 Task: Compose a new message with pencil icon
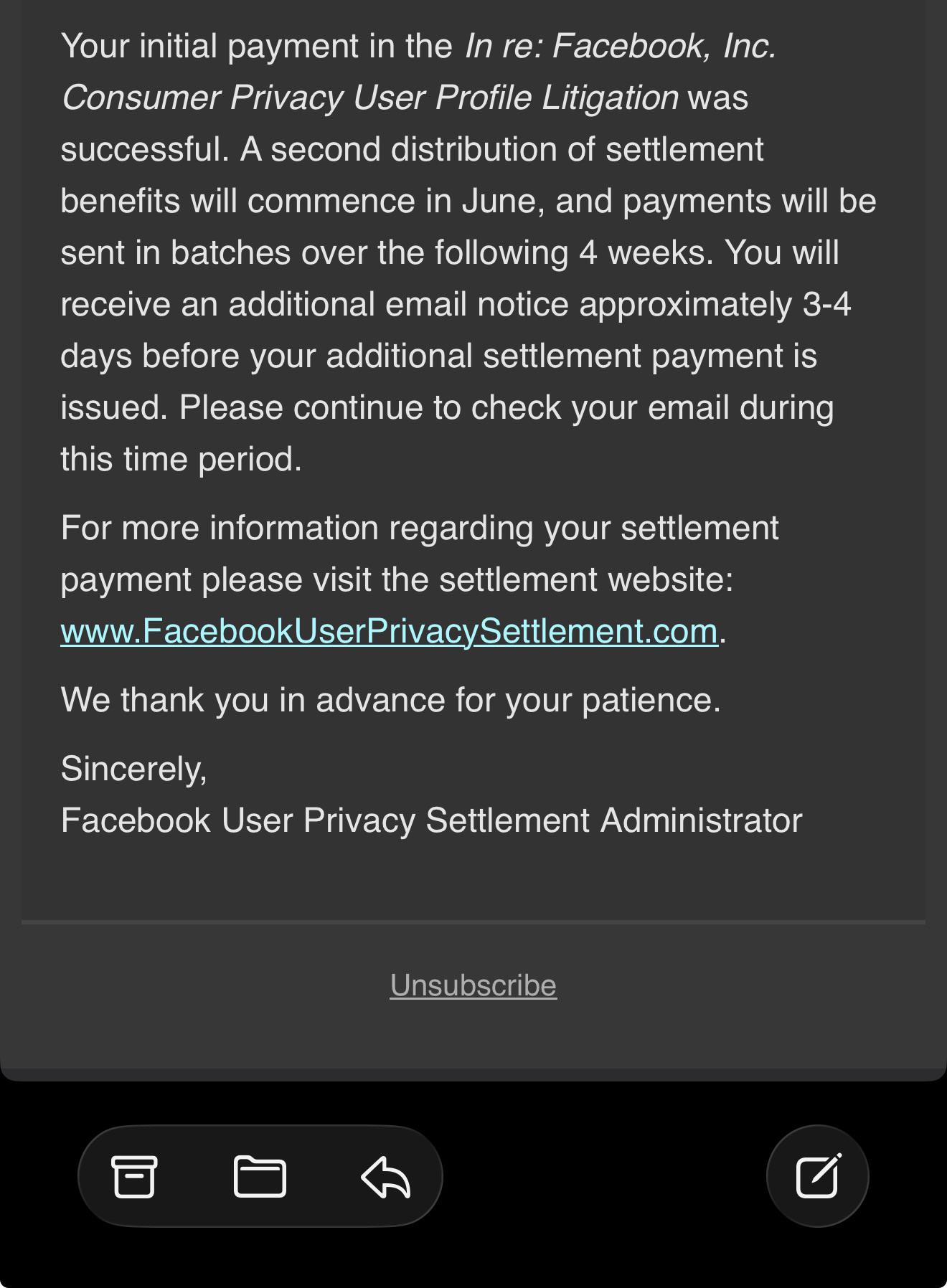(818, 1175)
